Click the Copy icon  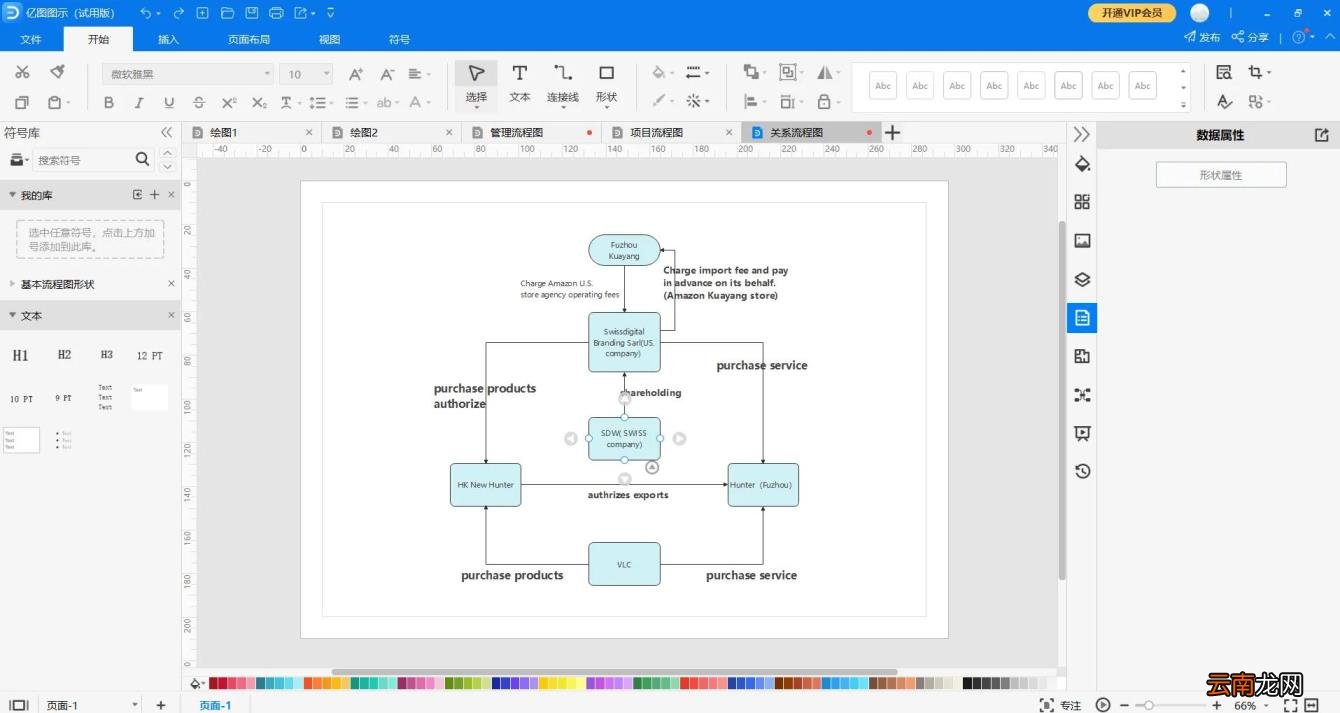[22, 102]
